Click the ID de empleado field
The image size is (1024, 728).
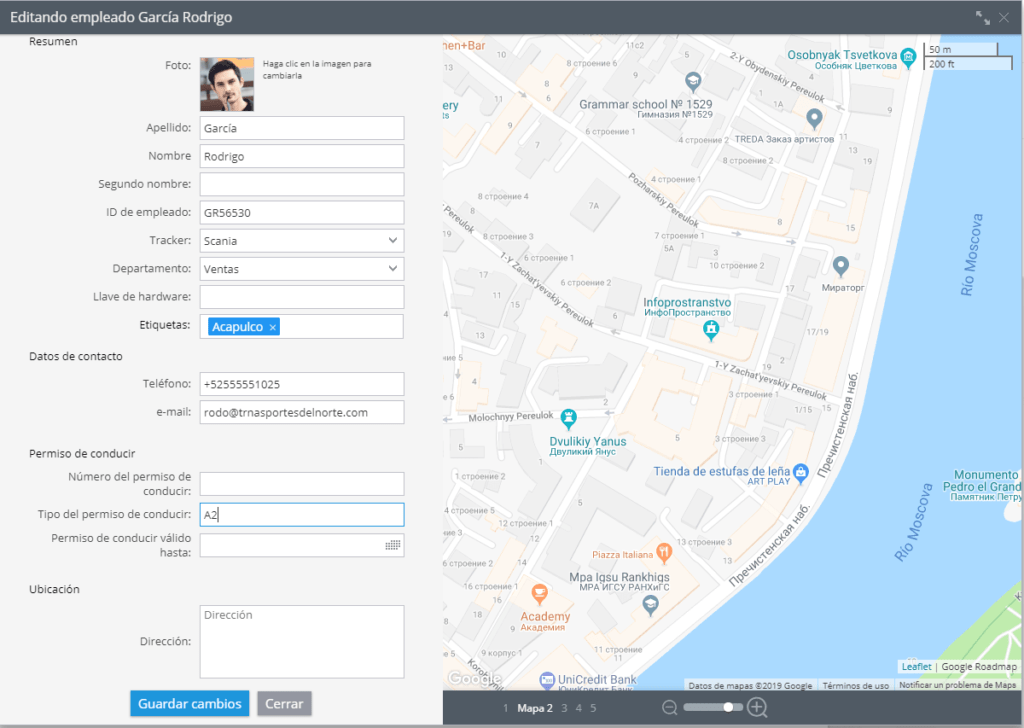point(302,213)
